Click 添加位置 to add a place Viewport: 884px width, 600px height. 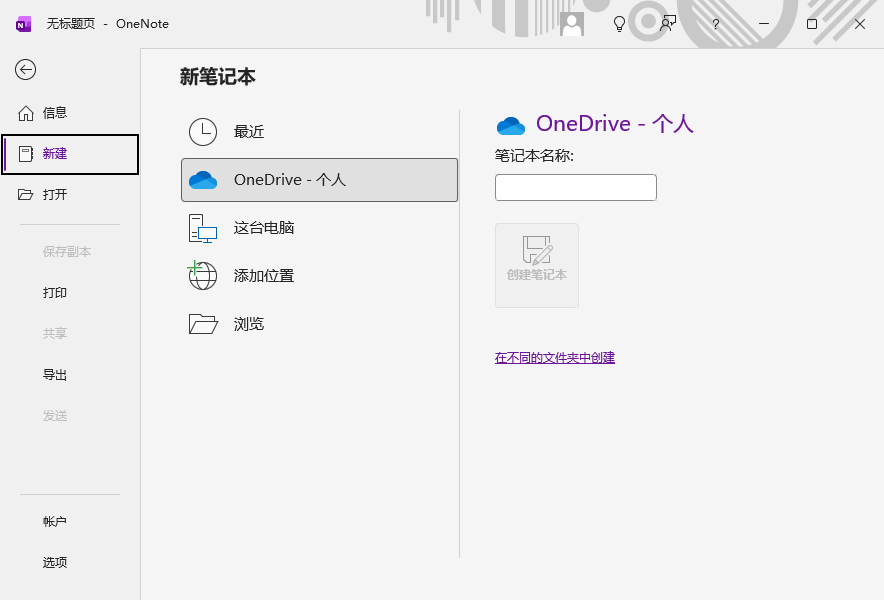pyautogui.click(x=319, y=276)
